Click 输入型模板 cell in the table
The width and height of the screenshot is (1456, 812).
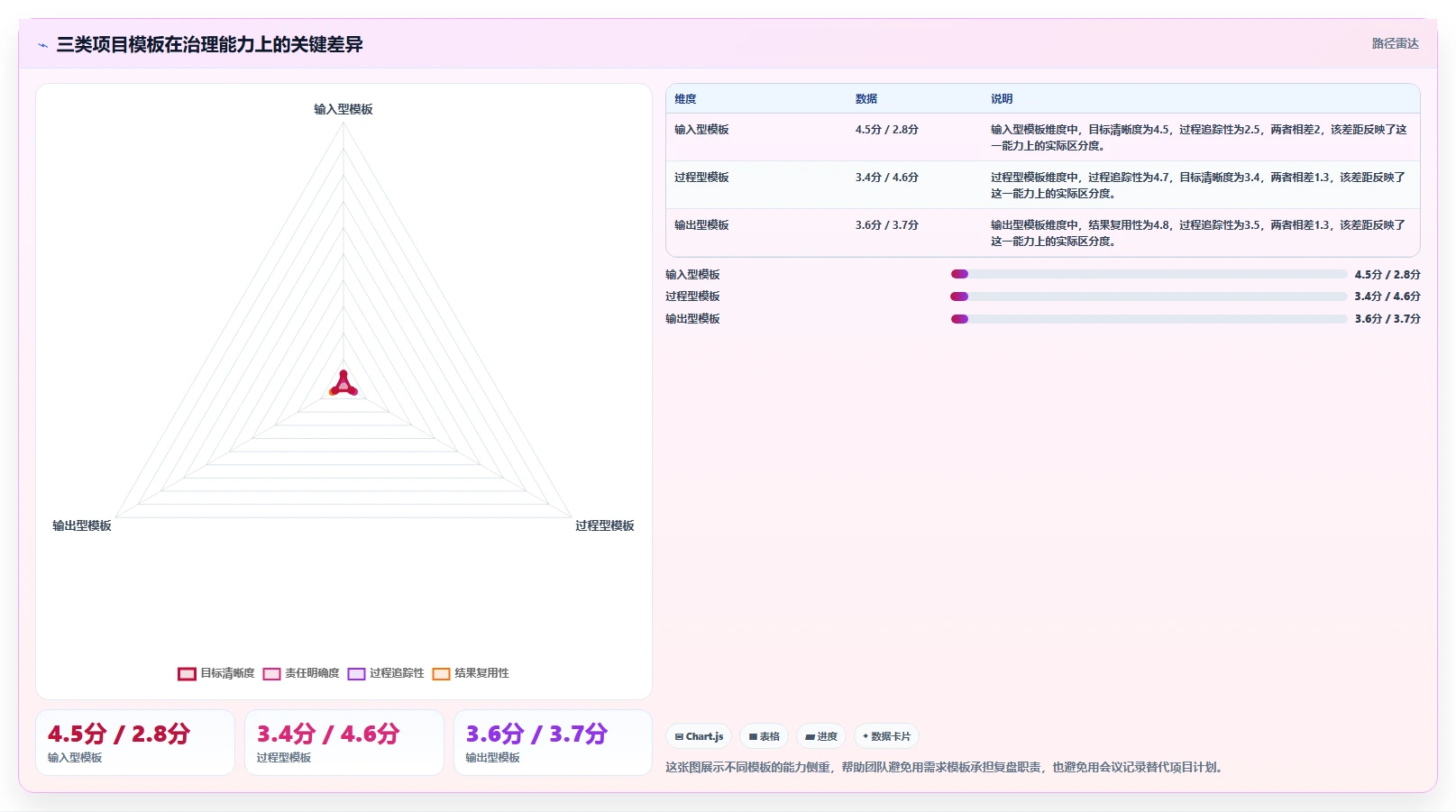coord(701,130)
